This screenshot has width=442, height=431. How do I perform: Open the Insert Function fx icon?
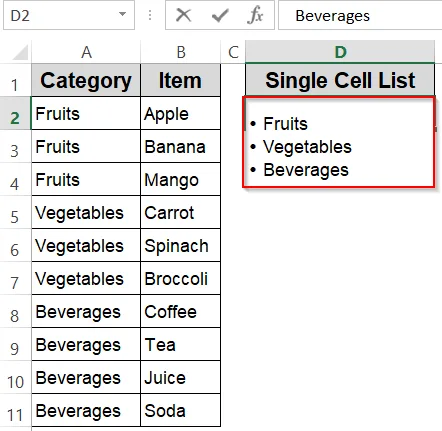coord(255,16)
